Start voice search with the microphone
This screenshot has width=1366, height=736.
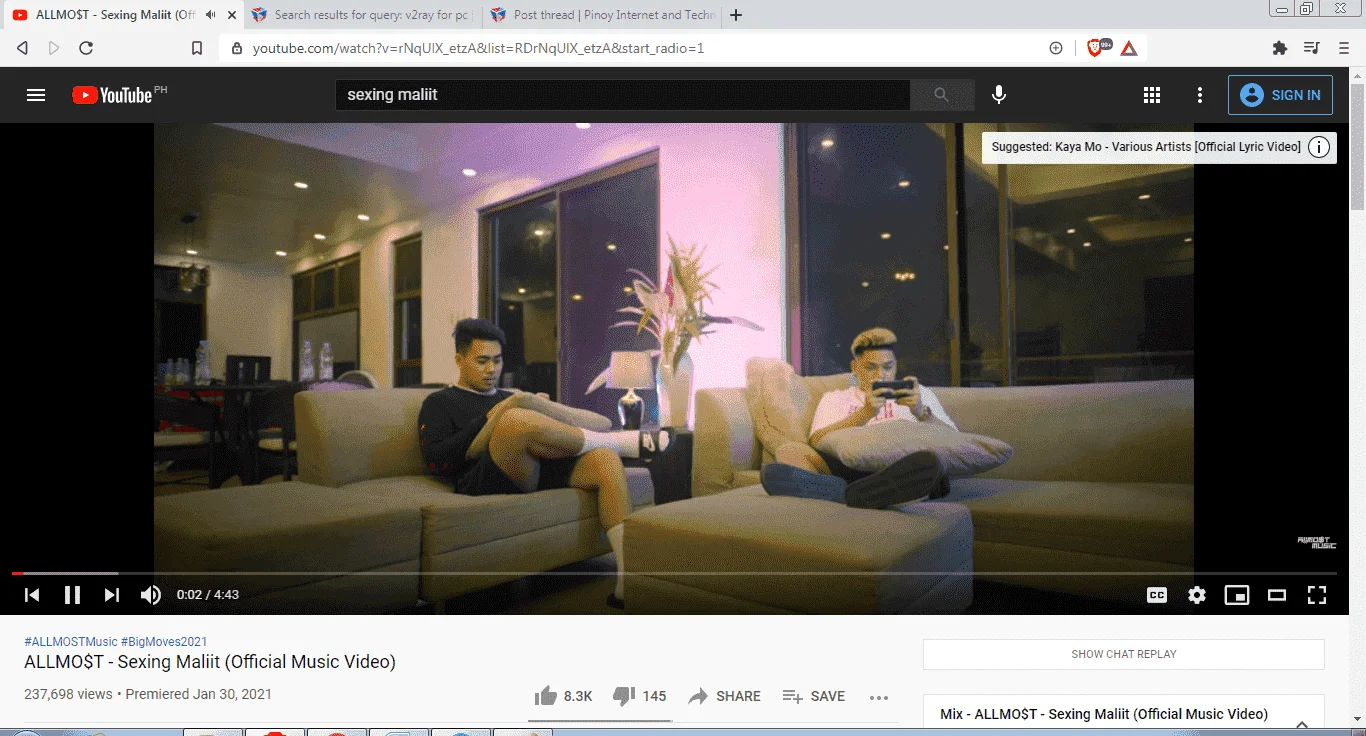pos(998,95)
